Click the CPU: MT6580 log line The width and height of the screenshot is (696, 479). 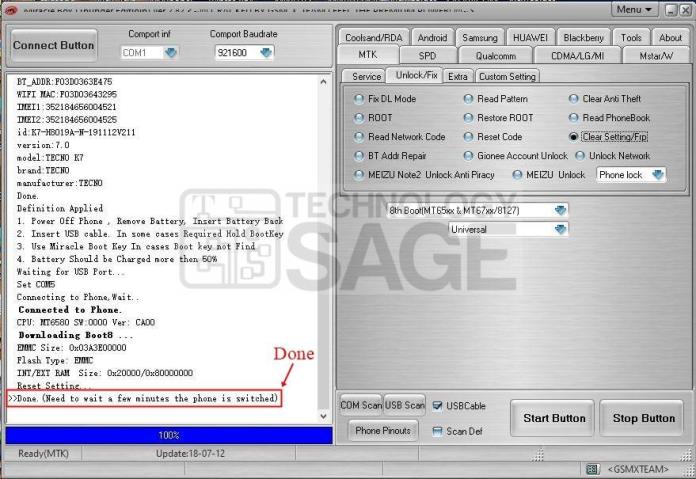86,322
